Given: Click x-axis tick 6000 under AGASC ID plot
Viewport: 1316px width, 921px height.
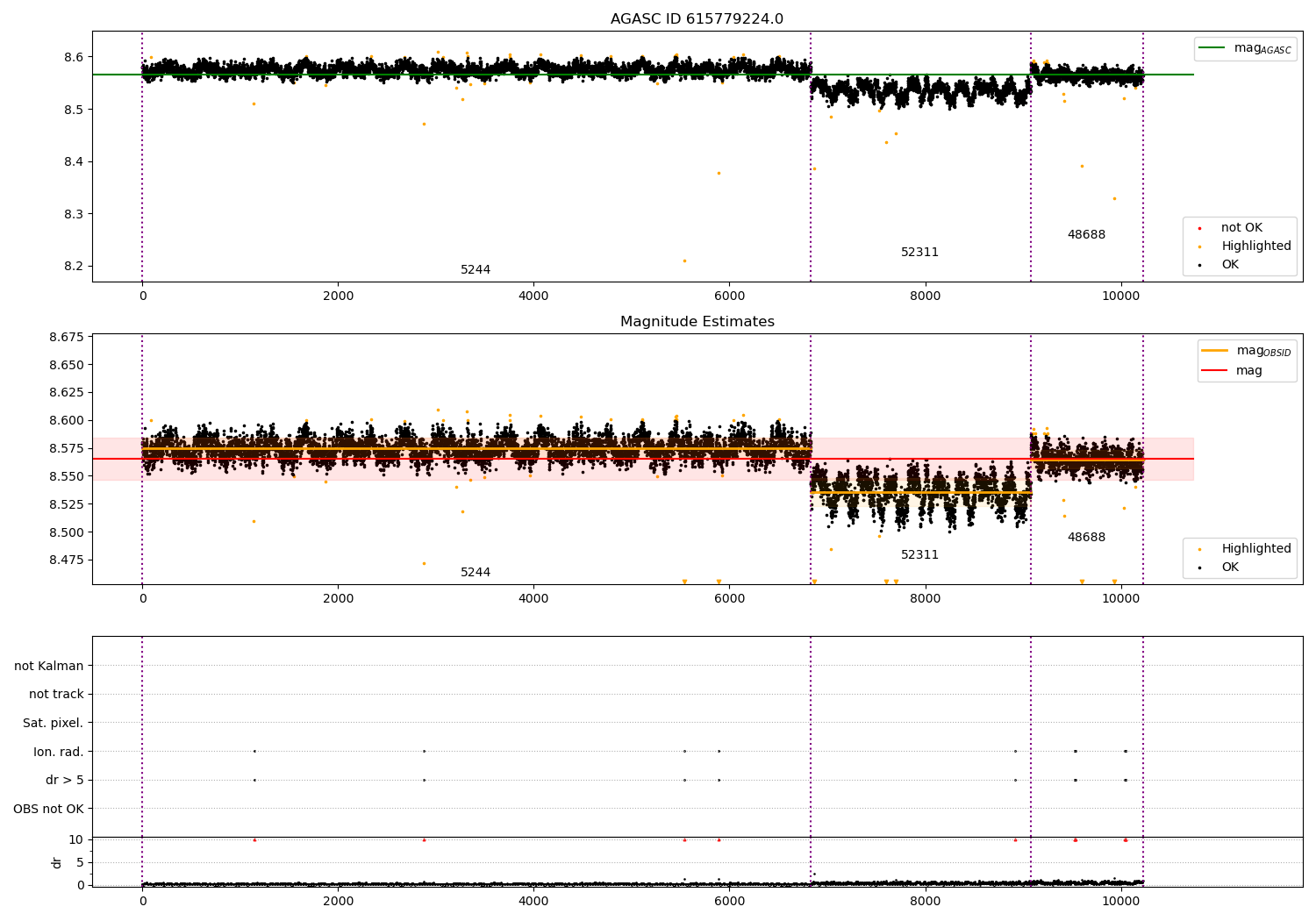Looking at the screenshot, I should pos(729,296).
